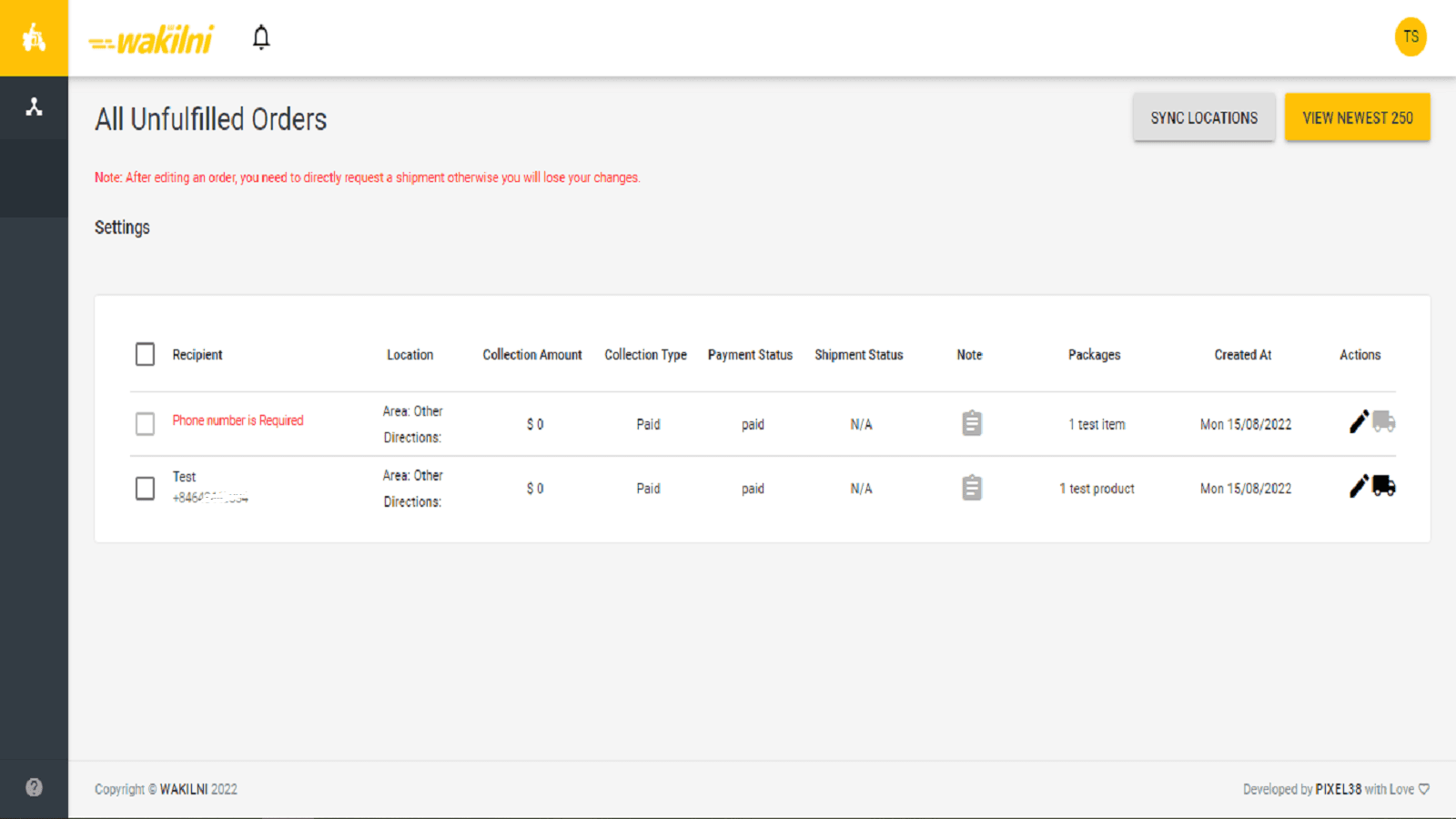Check the checkbox on the first order row
This screenshot has width=1456, height=819.
click(x=145, y=423)
